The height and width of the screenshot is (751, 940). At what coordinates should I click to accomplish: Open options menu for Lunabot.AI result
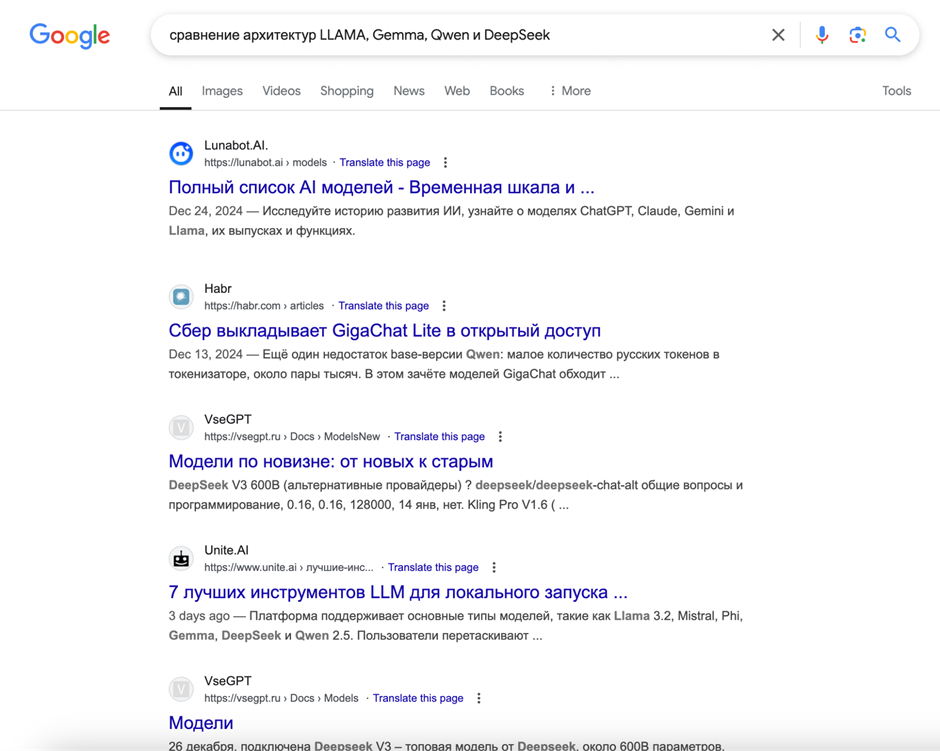point(446,162)
